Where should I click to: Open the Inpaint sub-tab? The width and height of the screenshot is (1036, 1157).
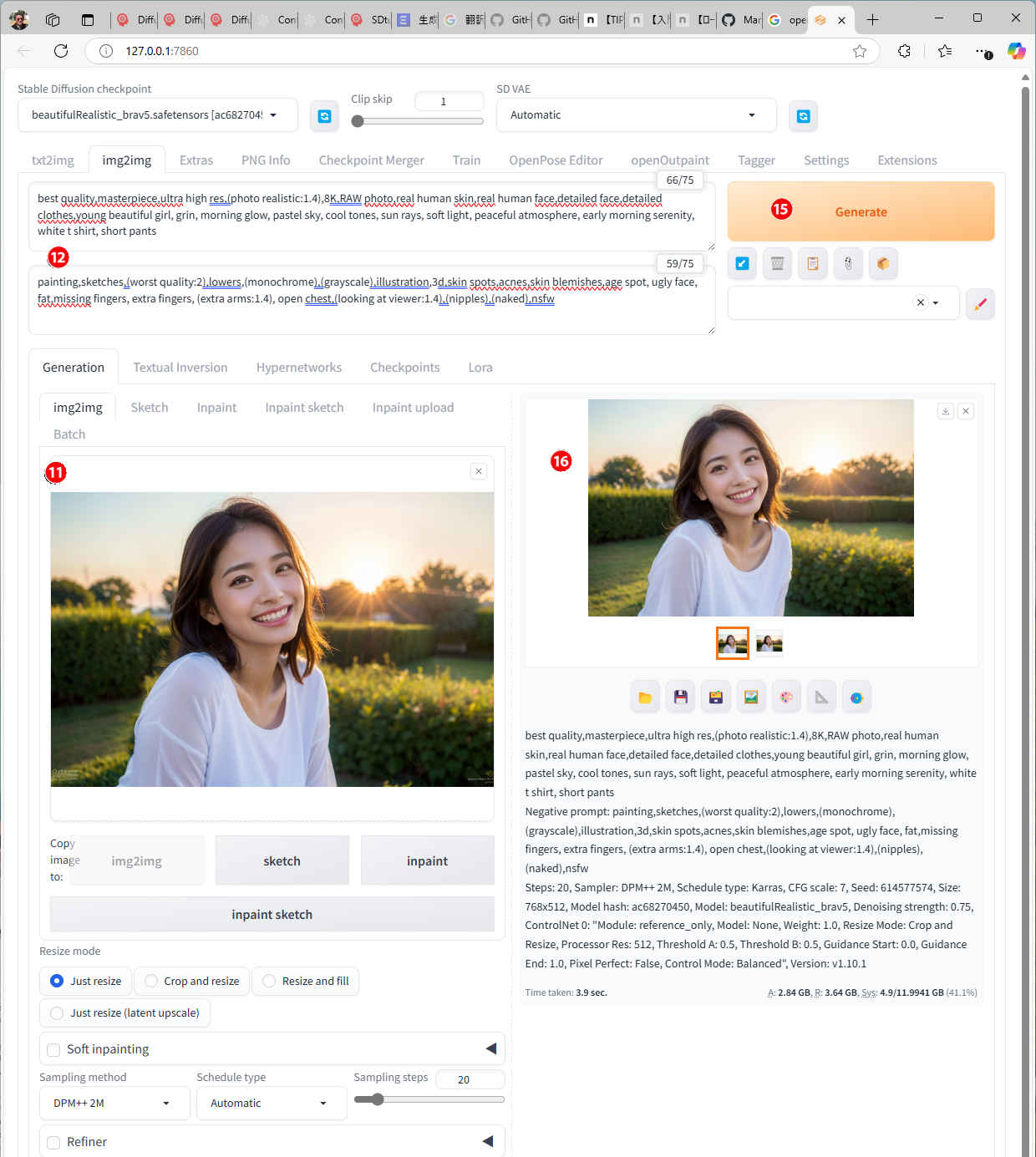216,408
